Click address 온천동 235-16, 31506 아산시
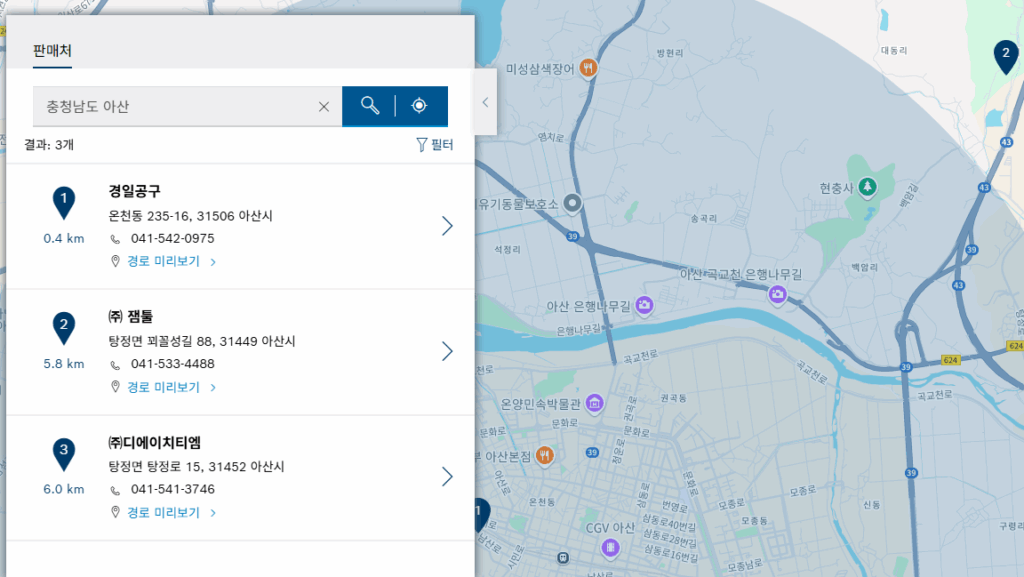Image resolution: width=1024 pixels, height=577 pixels. click(191, 215)
